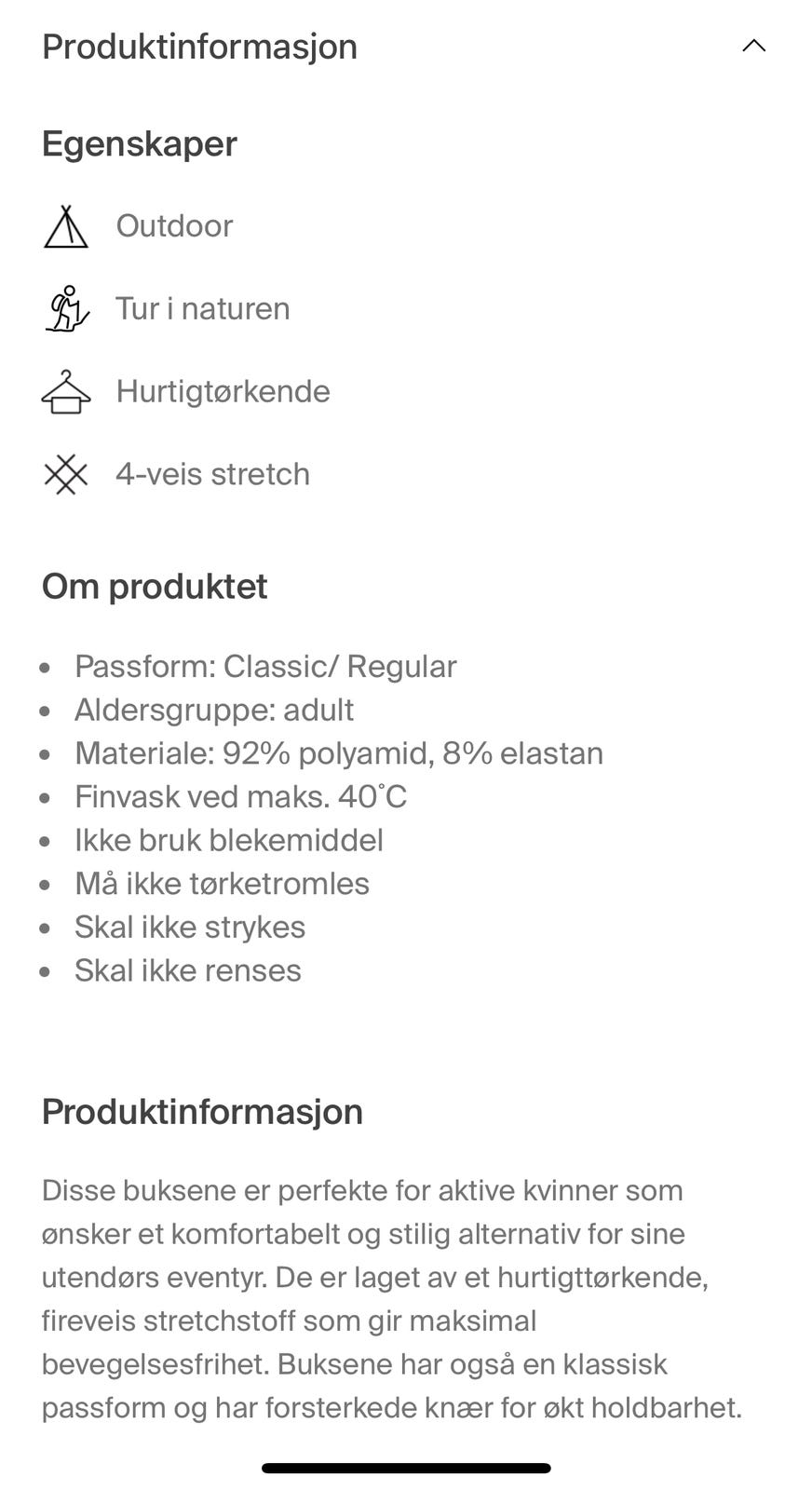Tap the crossed-arrows stretch symbol
This screenshot has width=812, height=1490.
[65, 474]
